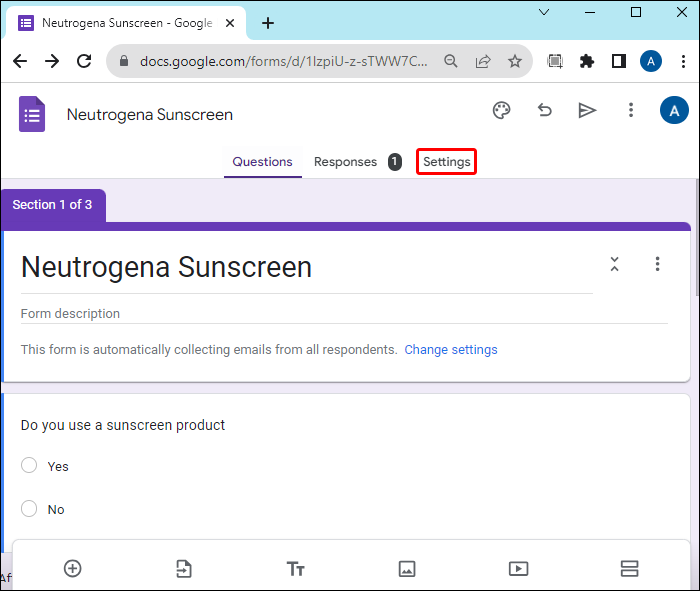The width and height of the screenshot is (700, 591).
Task: Collapse Section 1 with the collapse arrows
Action: [x=614, y=264]
